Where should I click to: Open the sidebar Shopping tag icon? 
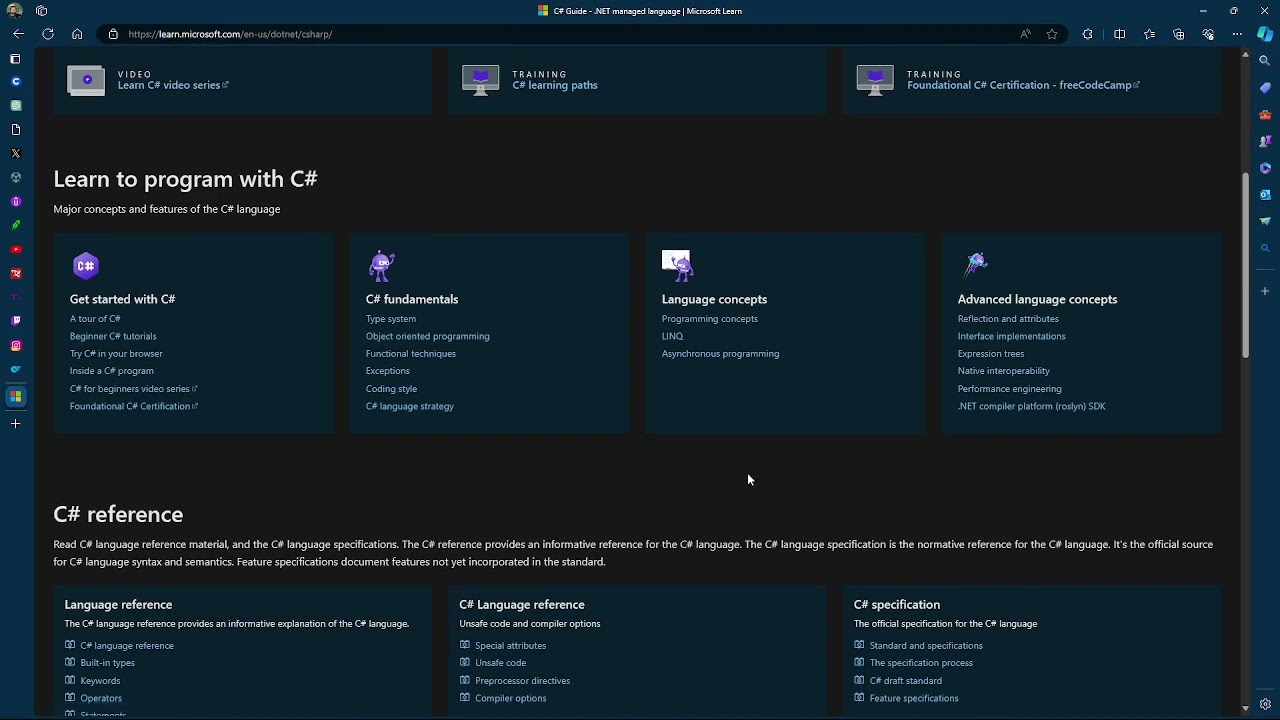(1265, 88)
